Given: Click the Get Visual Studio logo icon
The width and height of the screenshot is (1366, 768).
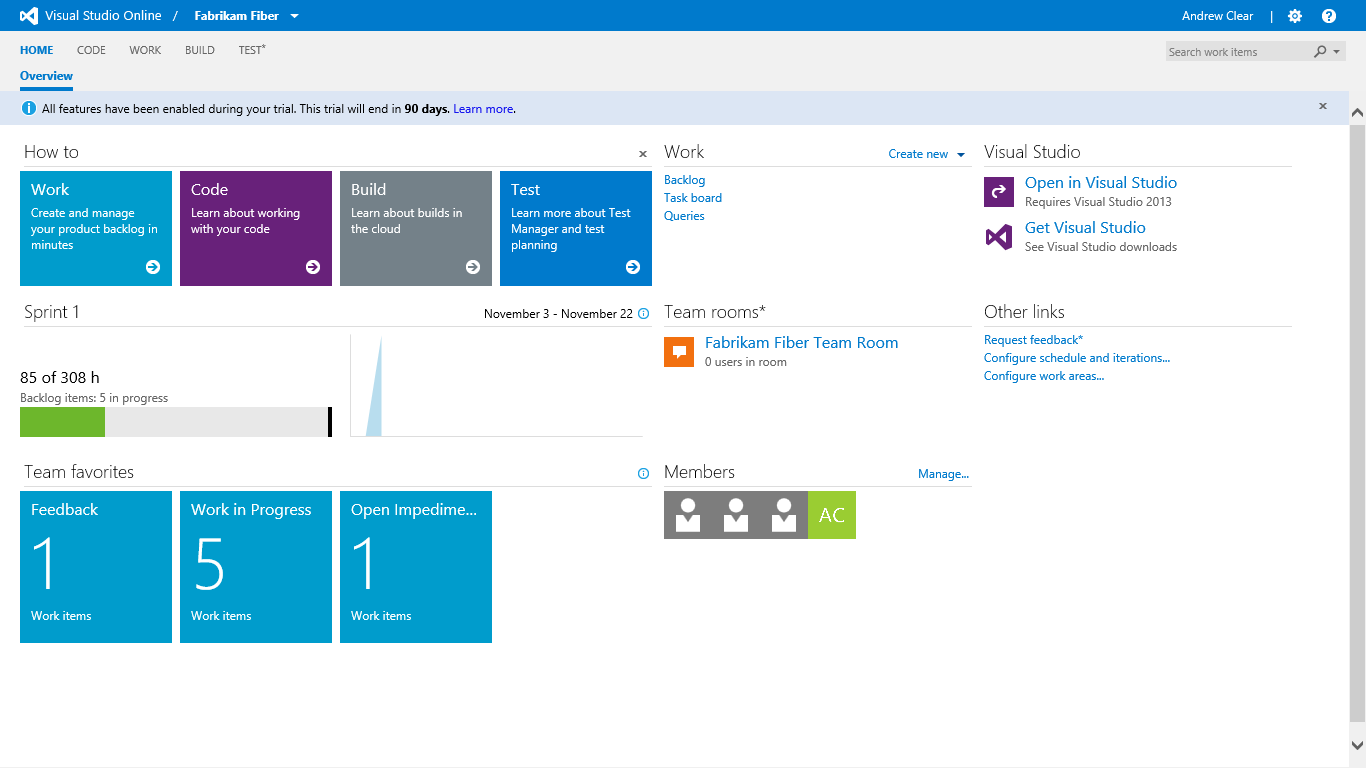Looking at the screenshot, I should click(999, 237).
